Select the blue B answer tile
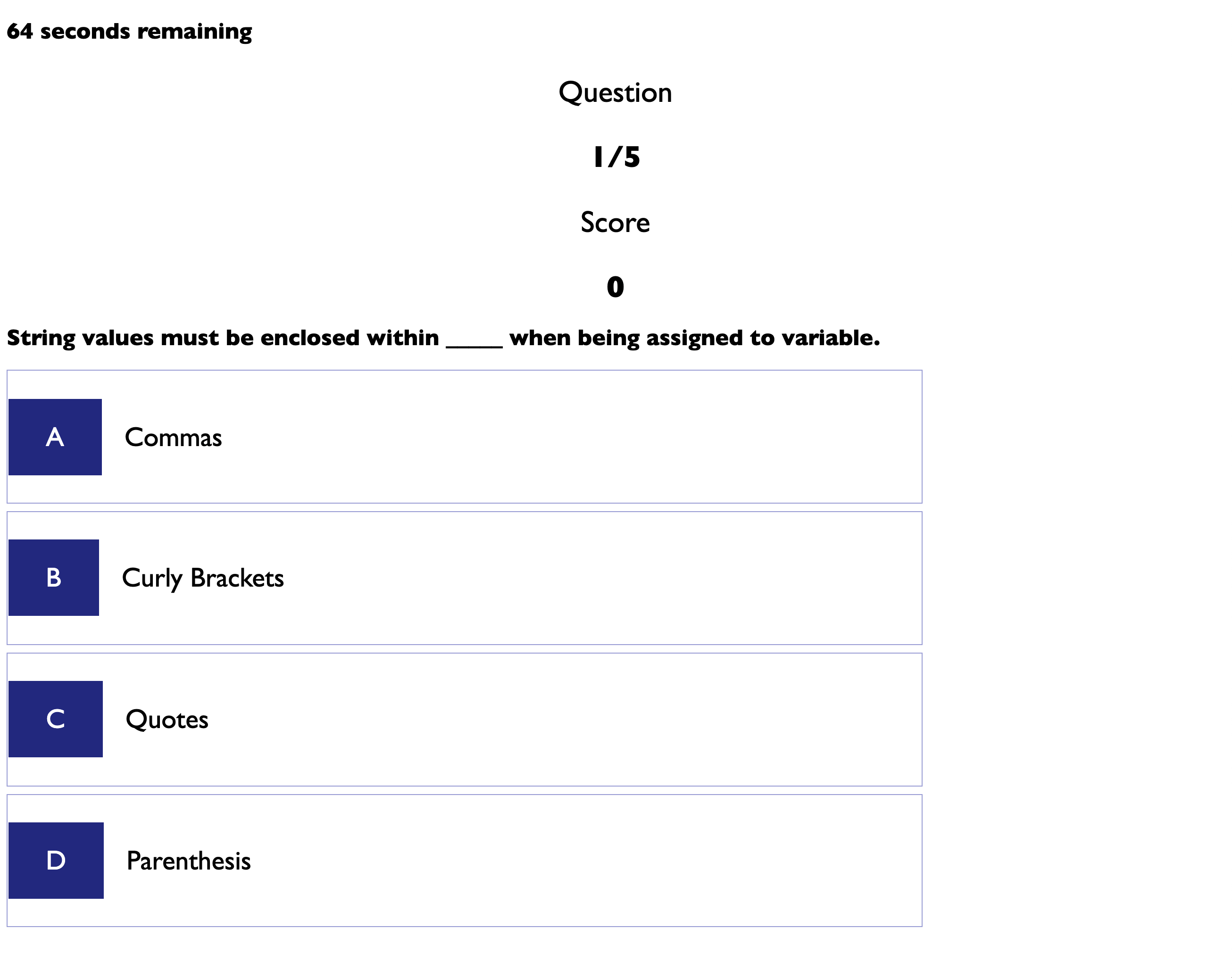Viewport: 1232px width, 978px height. pos(54,578)
